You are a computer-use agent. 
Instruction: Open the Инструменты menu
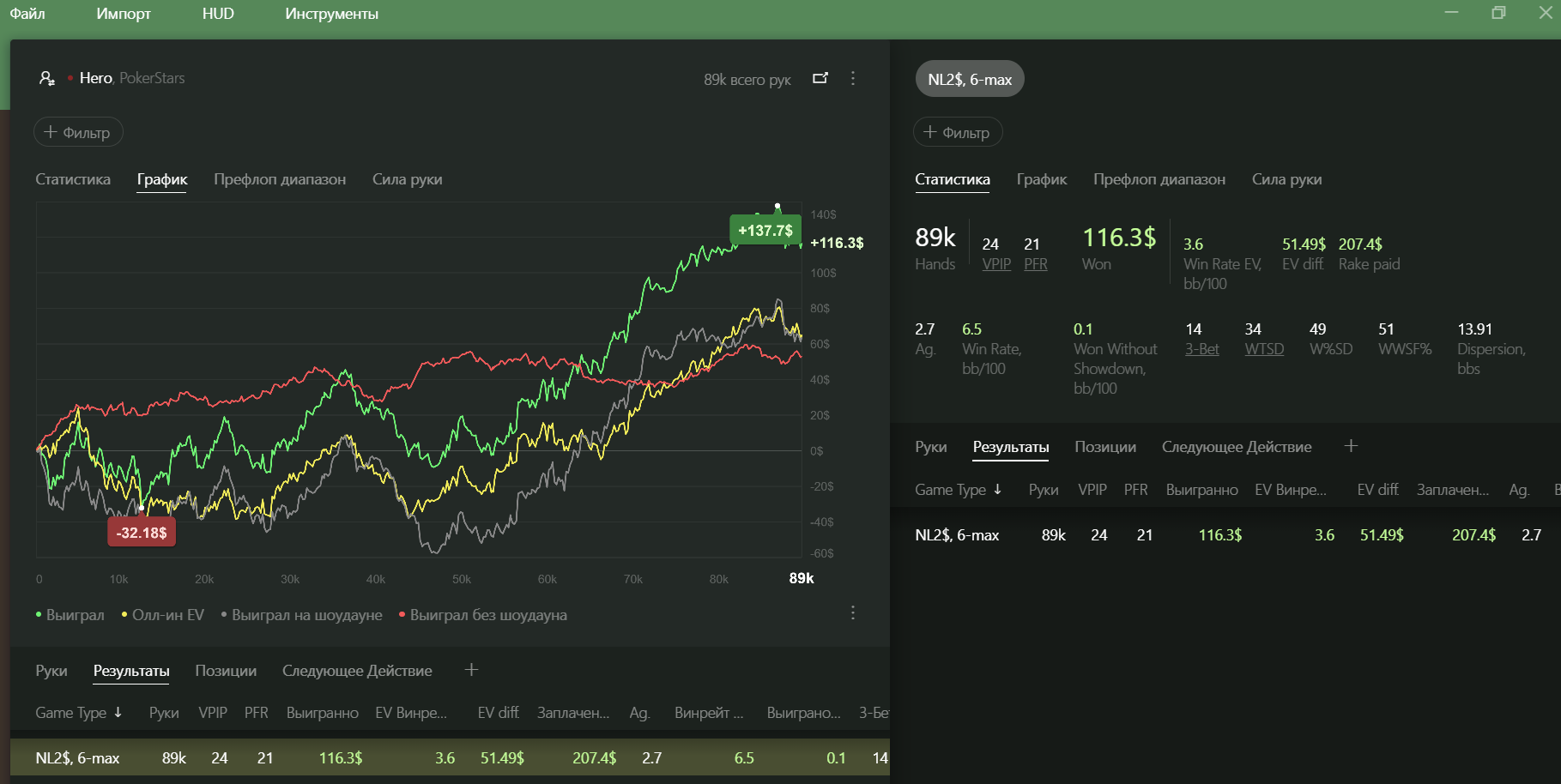331,14
